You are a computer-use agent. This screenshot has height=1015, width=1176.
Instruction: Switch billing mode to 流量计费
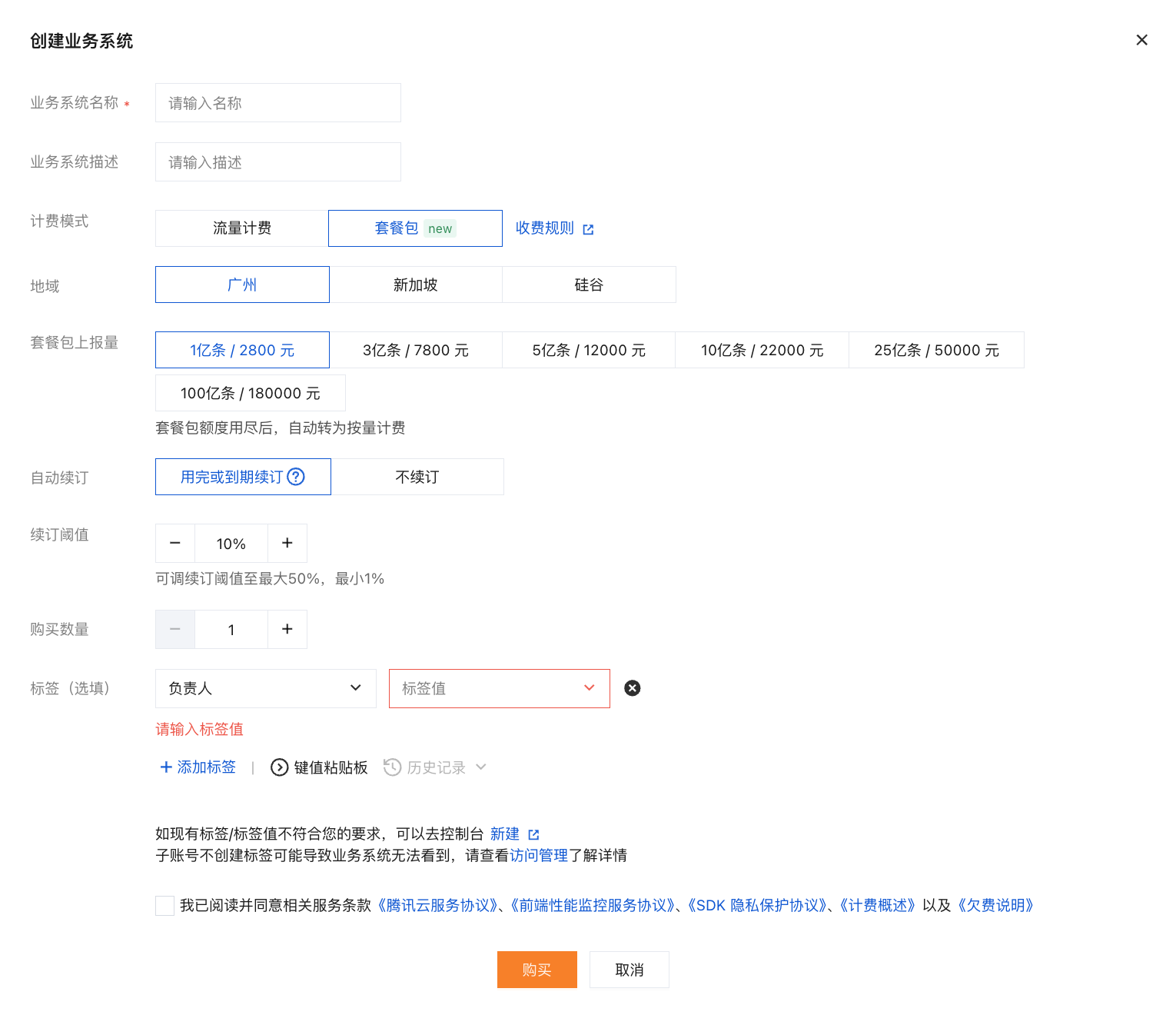coord(242,228)
